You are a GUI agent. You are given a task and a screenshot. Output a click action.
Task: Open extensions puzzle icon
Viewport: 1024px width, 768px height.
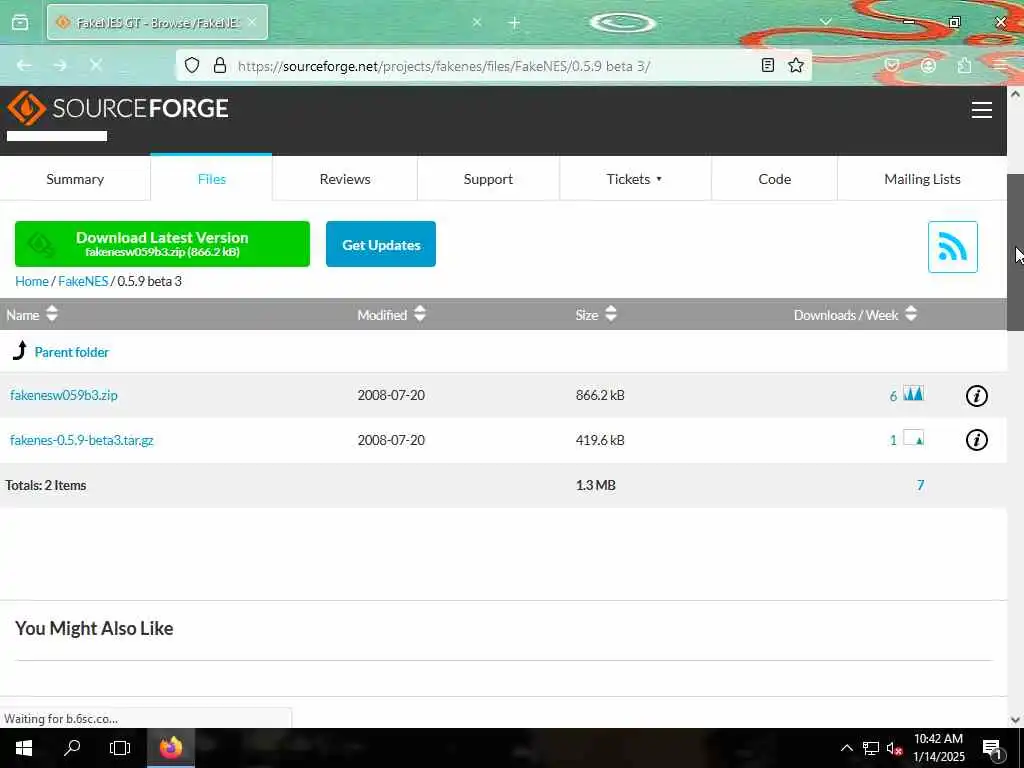point(965,65)
